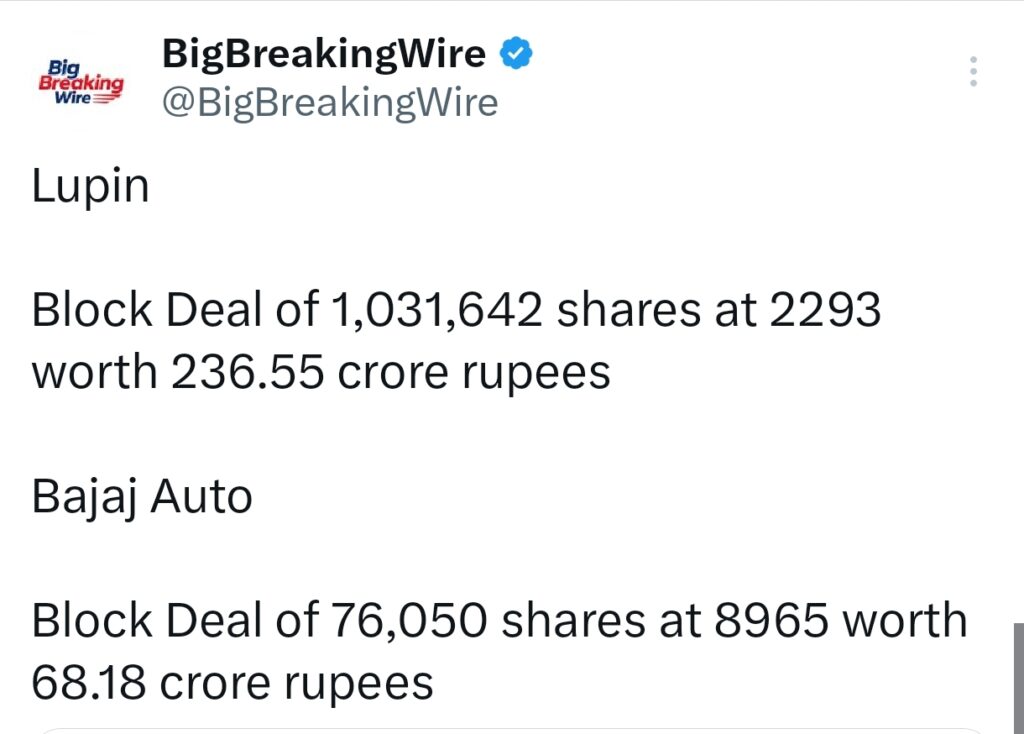The image size is (1024, 734).
Task: Click the @BigBreakingWire handle
Action: [330, 102]
